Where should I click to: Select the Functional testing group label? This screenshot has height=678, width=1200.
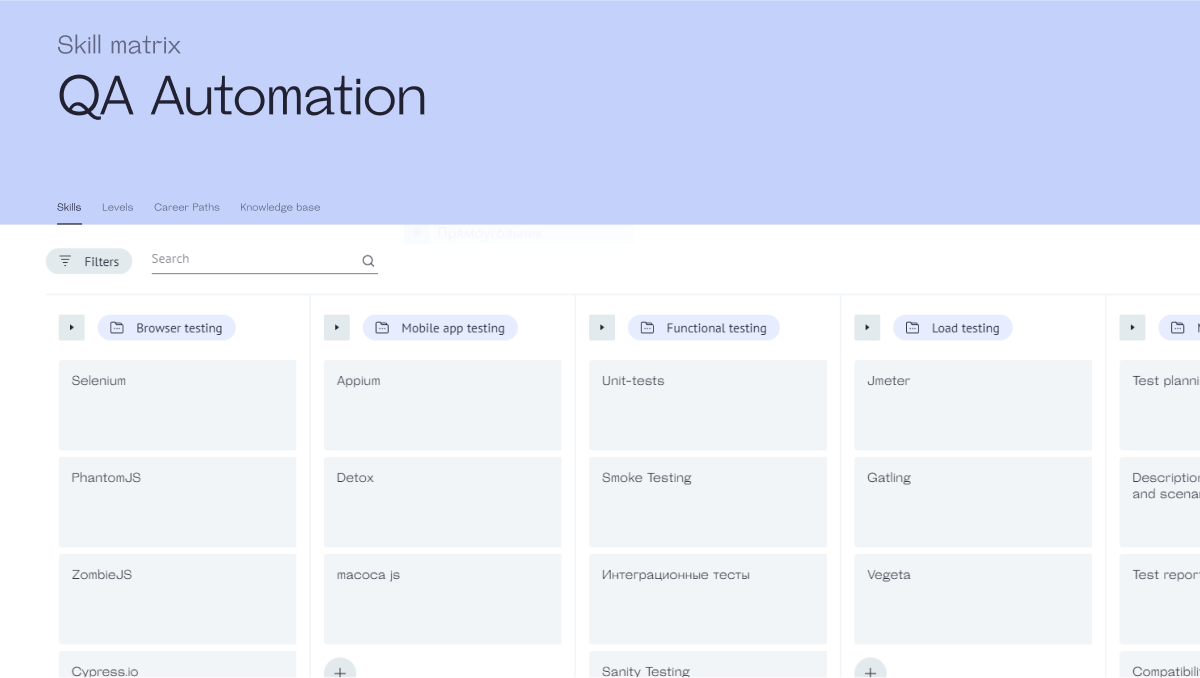(x=703, y=328)
